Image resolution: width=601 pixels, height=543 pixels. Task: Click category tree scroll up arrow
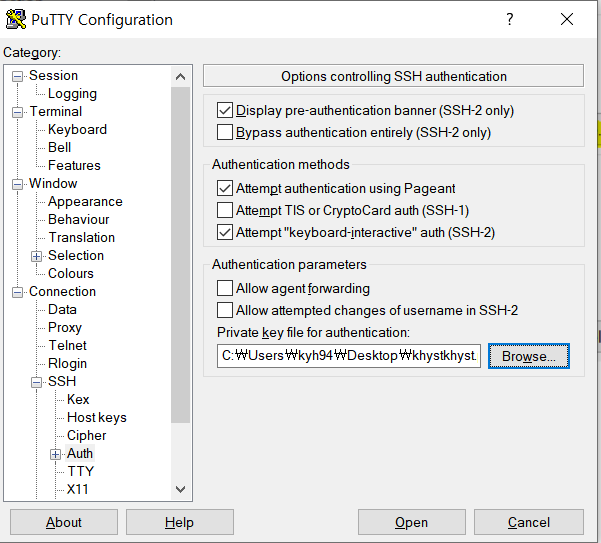pyautogui.click(x=181, y=77)
